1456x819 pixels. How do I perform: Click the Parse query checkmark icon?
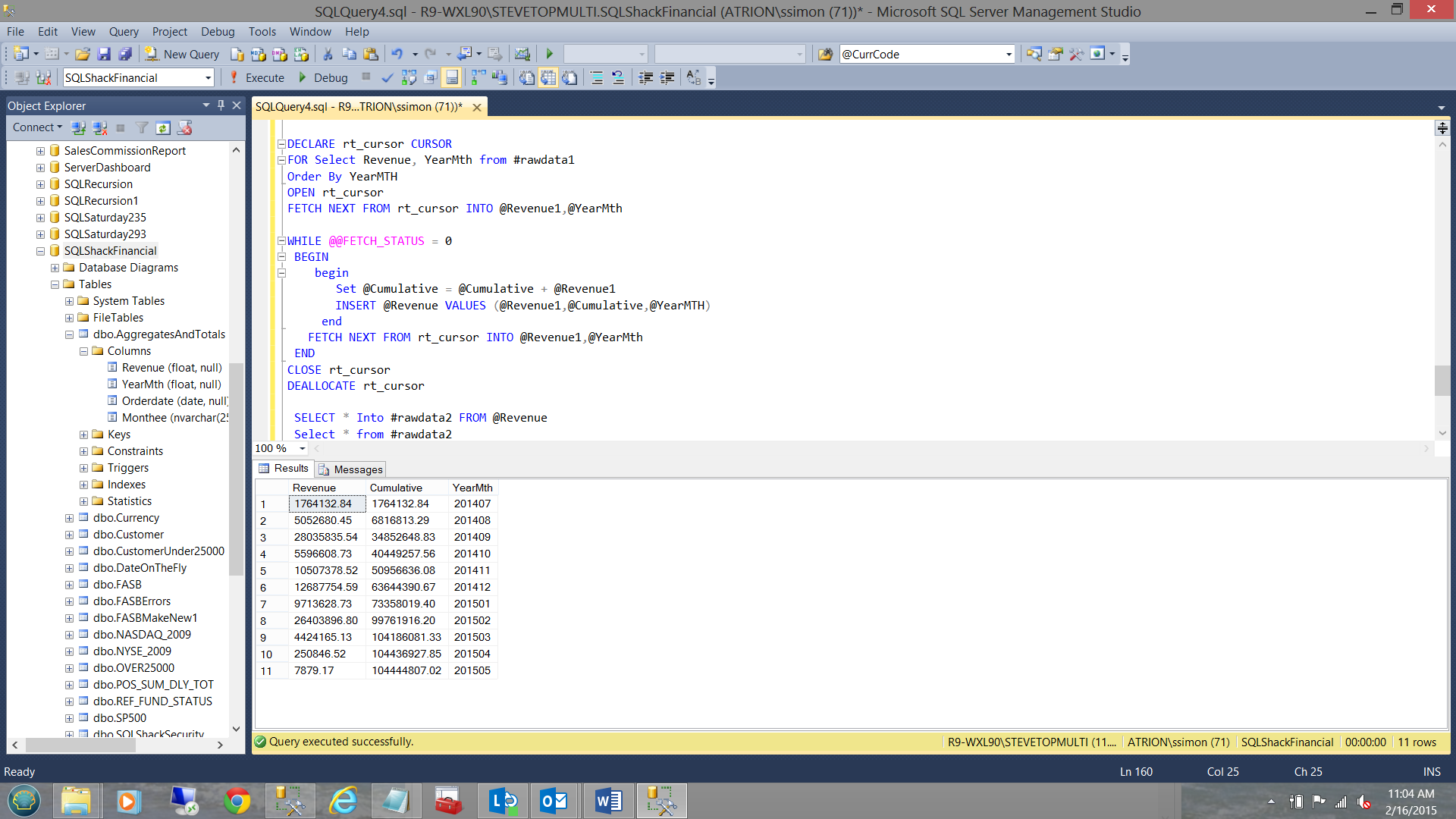[388, 77]
